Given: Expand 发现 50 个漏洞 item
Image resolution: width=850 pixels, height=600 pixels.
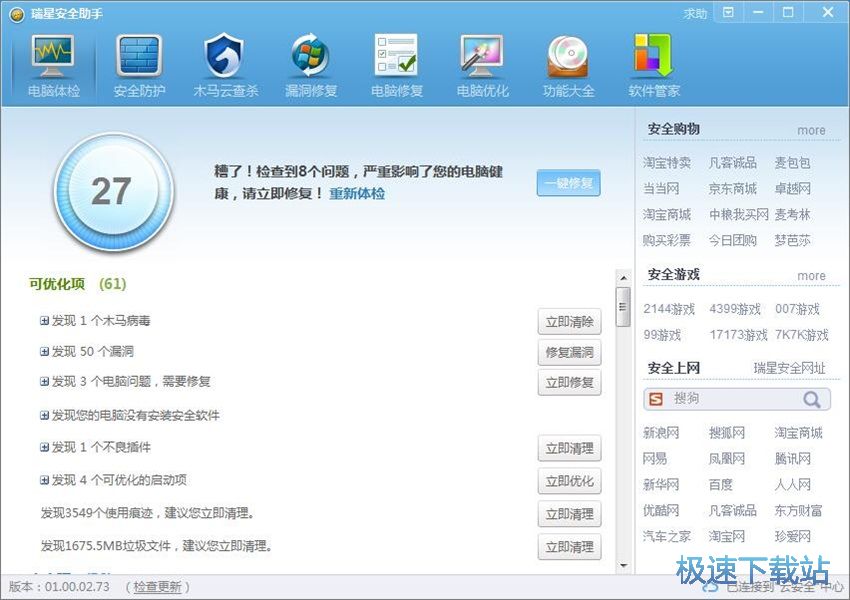Looking at the screenshot, I should (x=44, y=351).
